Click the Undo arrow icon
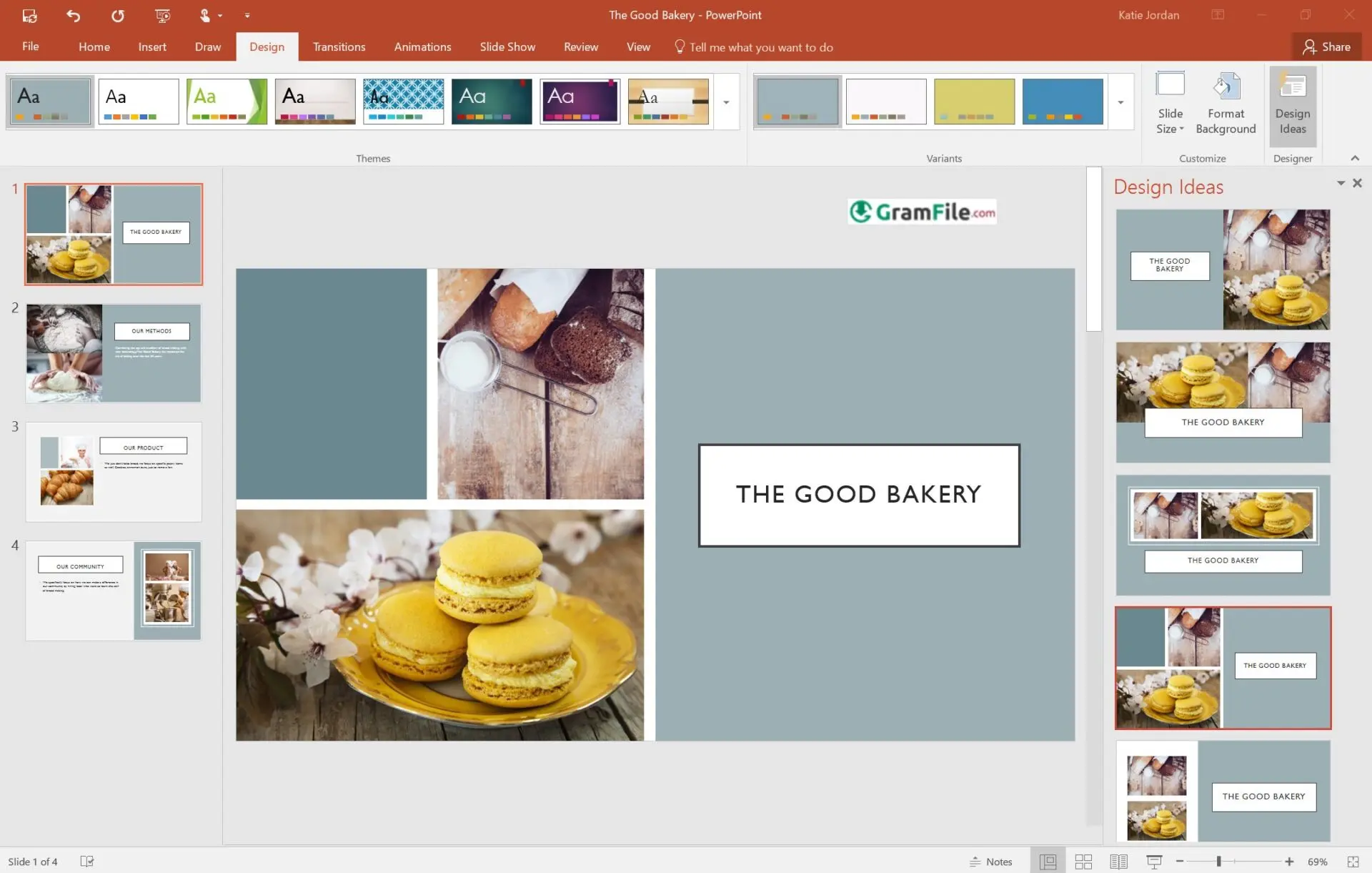Viewport: 1372px width, 873px height. 73,15
